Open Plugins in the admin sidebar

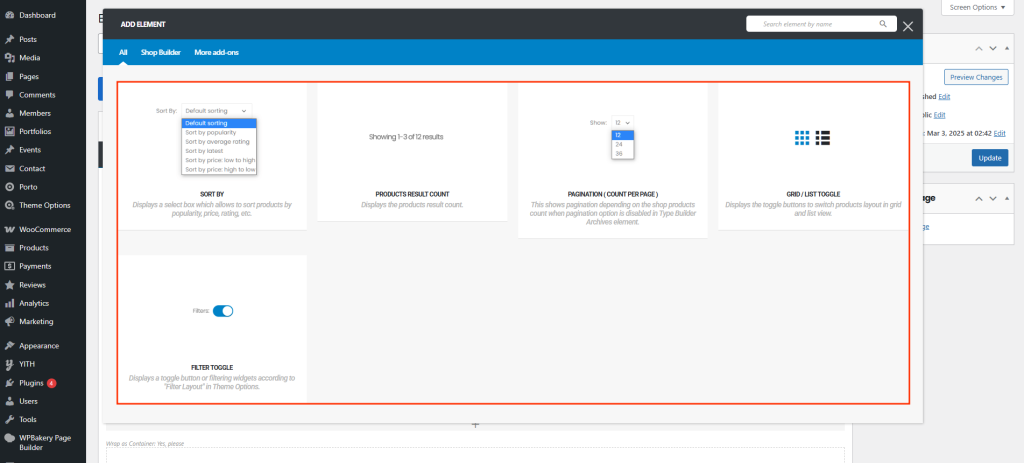tap(32, 382)
